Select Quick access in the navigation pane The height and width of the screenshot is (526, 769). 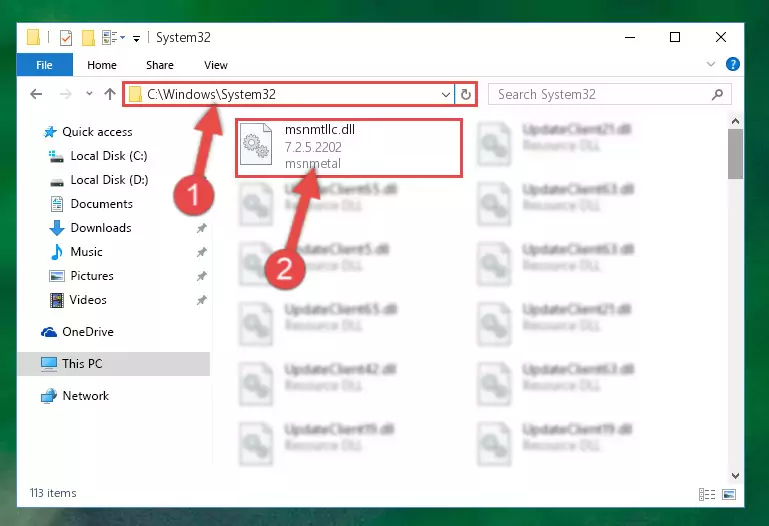pyautogui.click(x=97, y=132)
